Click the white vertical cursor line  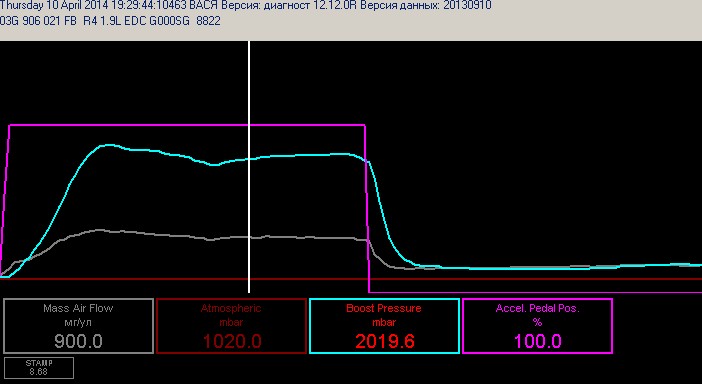[x=249, y=166]
